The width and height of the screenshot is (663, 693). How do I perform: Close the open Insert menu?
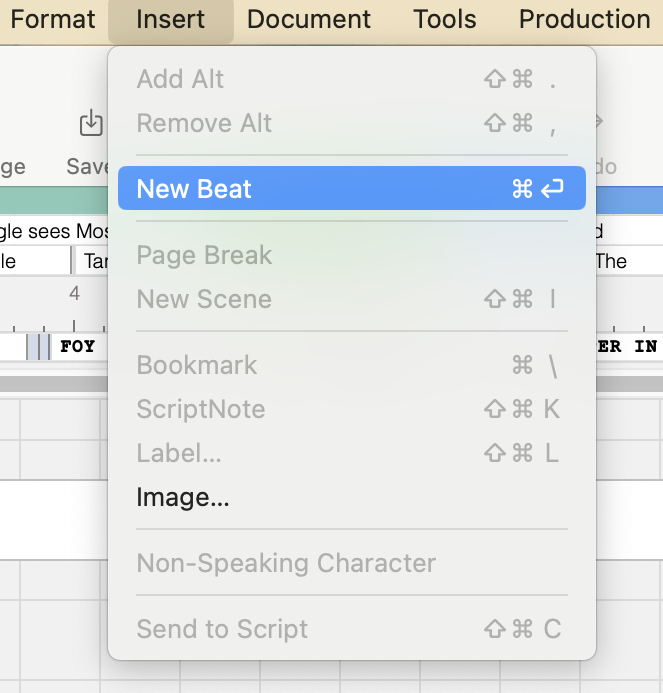pyautogui.click(x=171, y=19)
